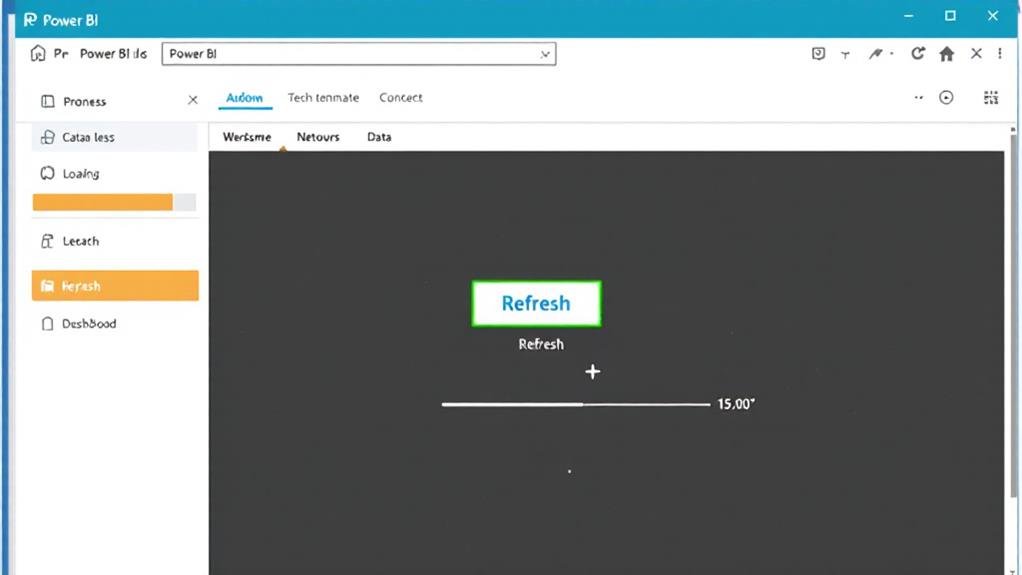Click the home icon beside the address field
Screen dimensions: 1022x575
[x=38, y=53]
